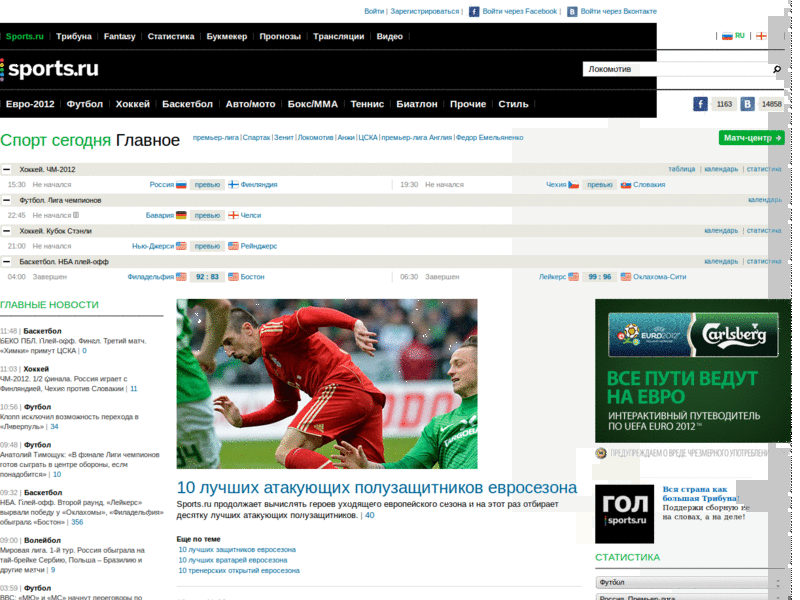Click the USA flag next to Бостон

[233, 277]
